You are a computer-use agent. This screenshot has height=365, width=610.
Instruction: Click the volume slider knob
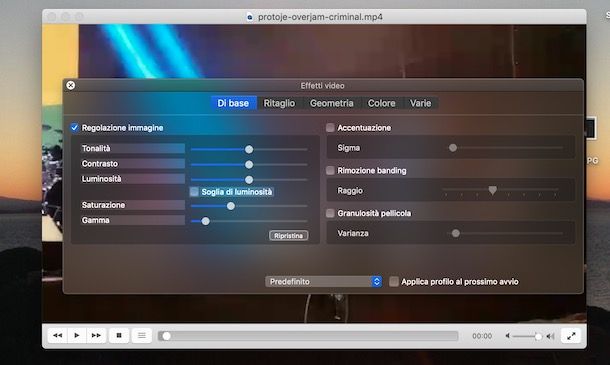point(538,337)
